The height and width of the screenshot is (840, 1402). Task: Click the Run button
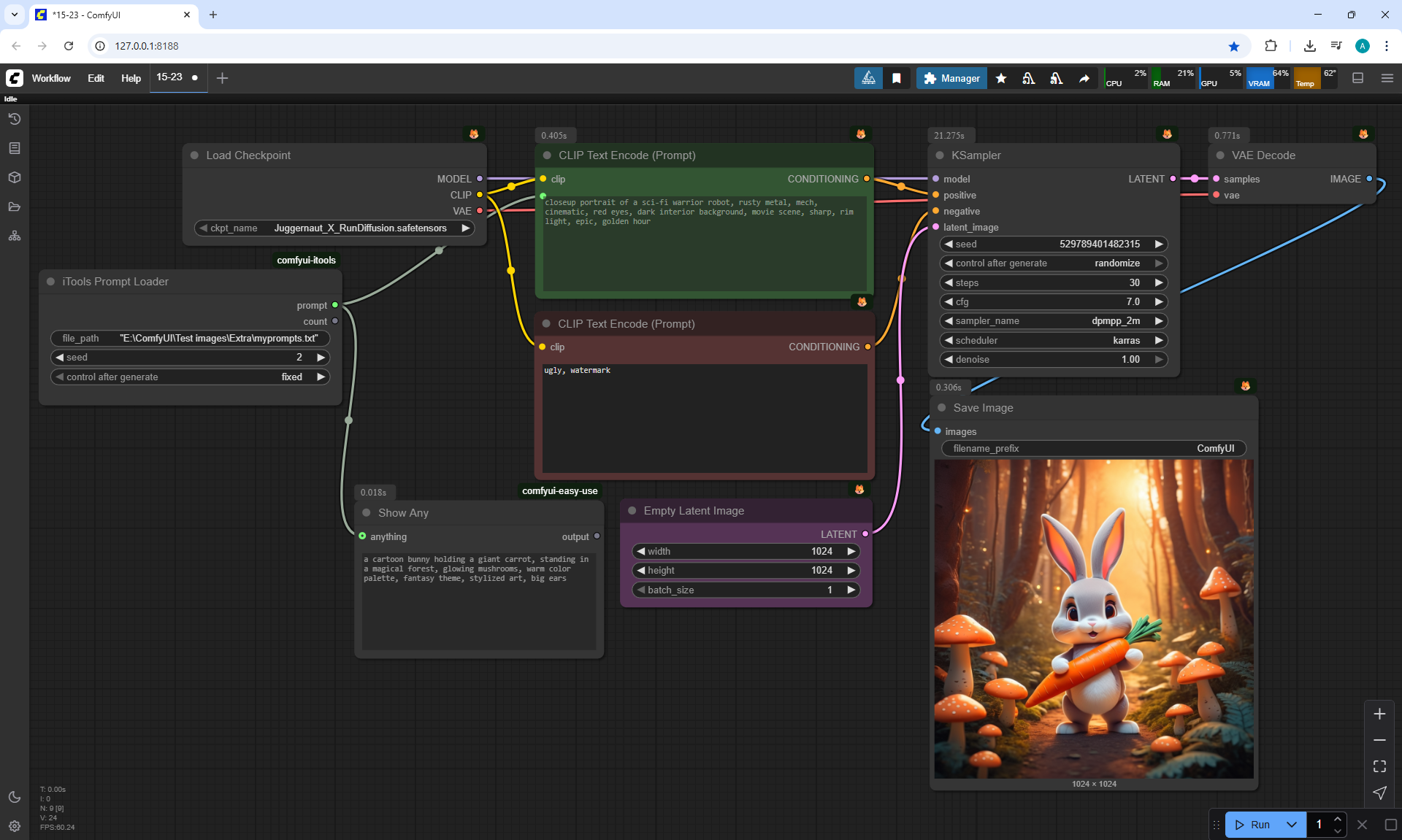tap(1253, 825)
